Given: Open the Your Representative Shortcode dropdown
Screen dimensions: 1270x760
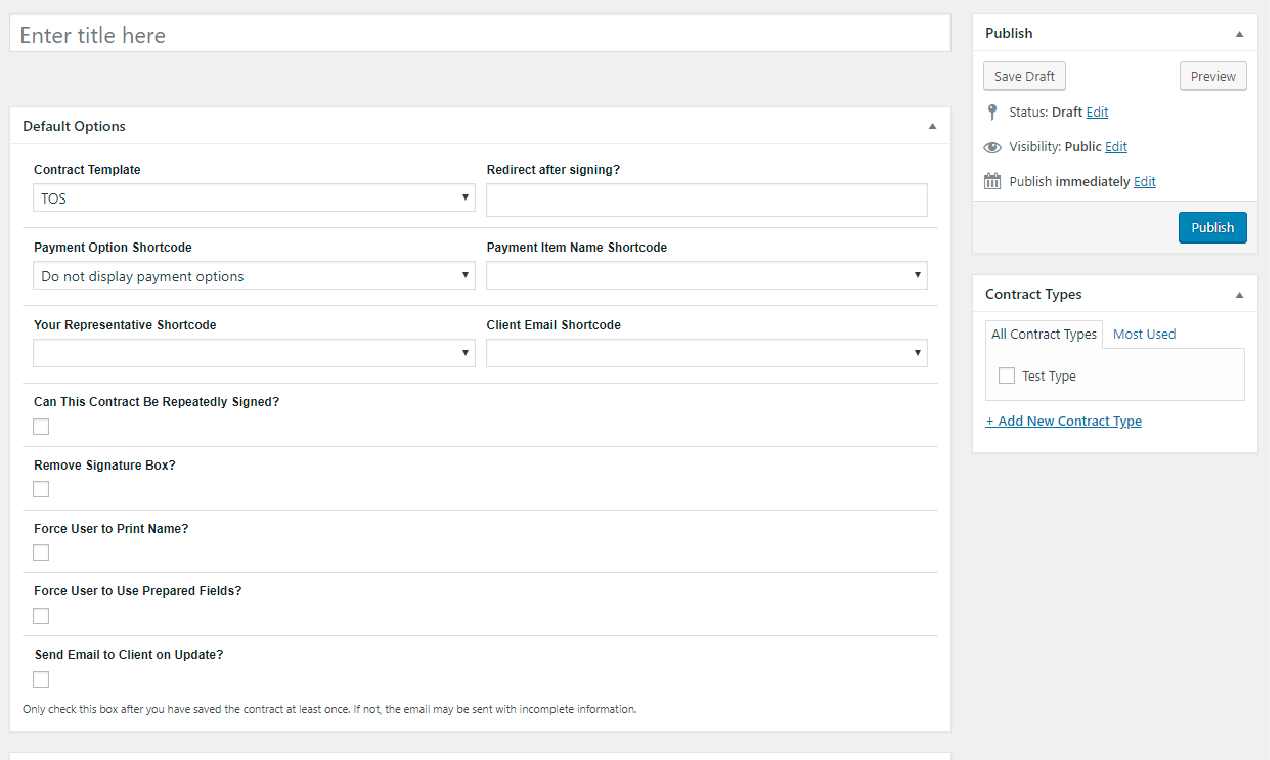Looking at the screenshot, I should pyautogui.click(x=254, y=352).
